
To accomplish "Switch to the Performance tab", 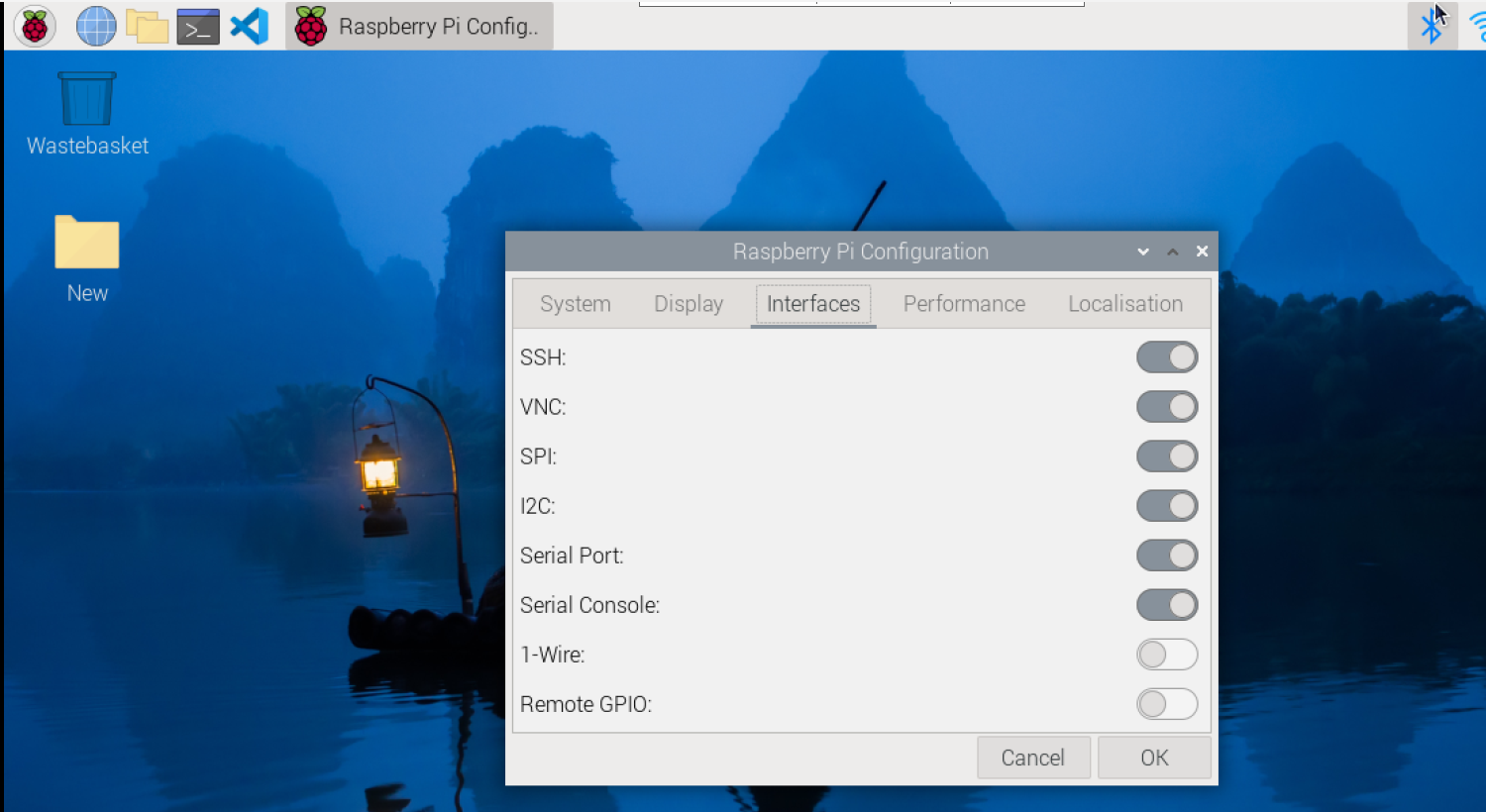I will coord(963,304).
